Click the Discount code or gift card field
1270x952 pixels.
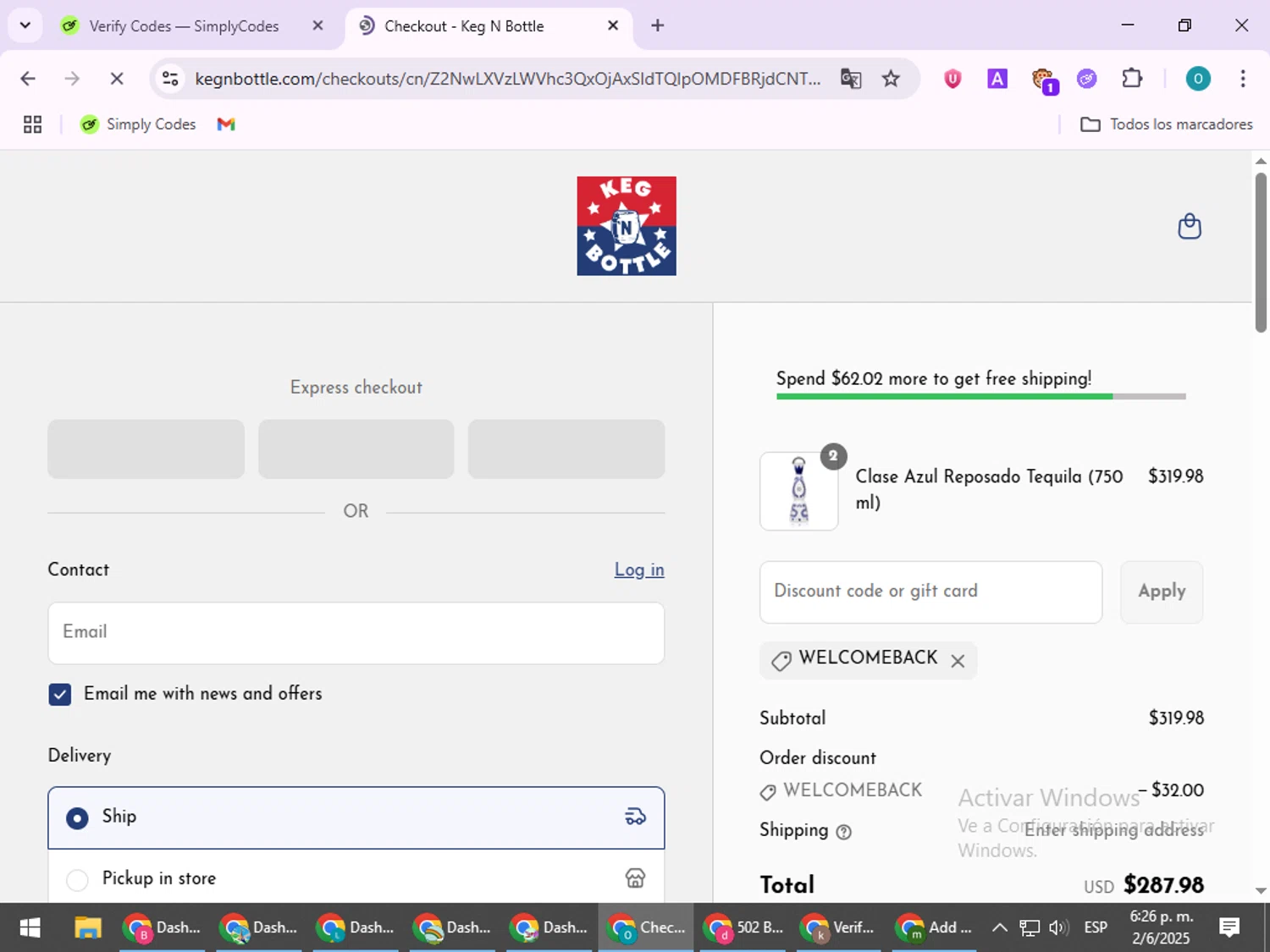tap(930, 592)
